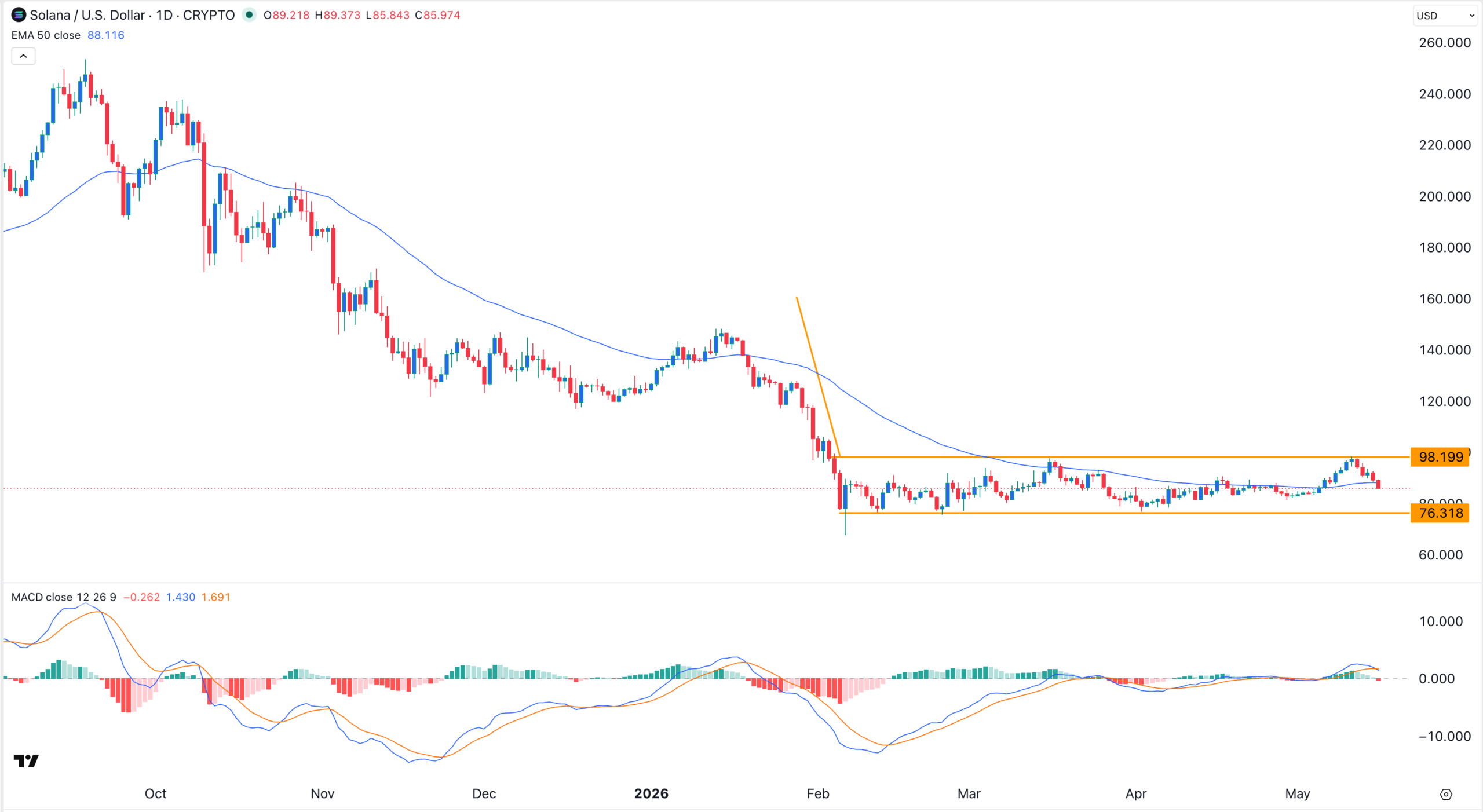
Task: Click the 180.000 price axis label
Action: click(1445, 247)
